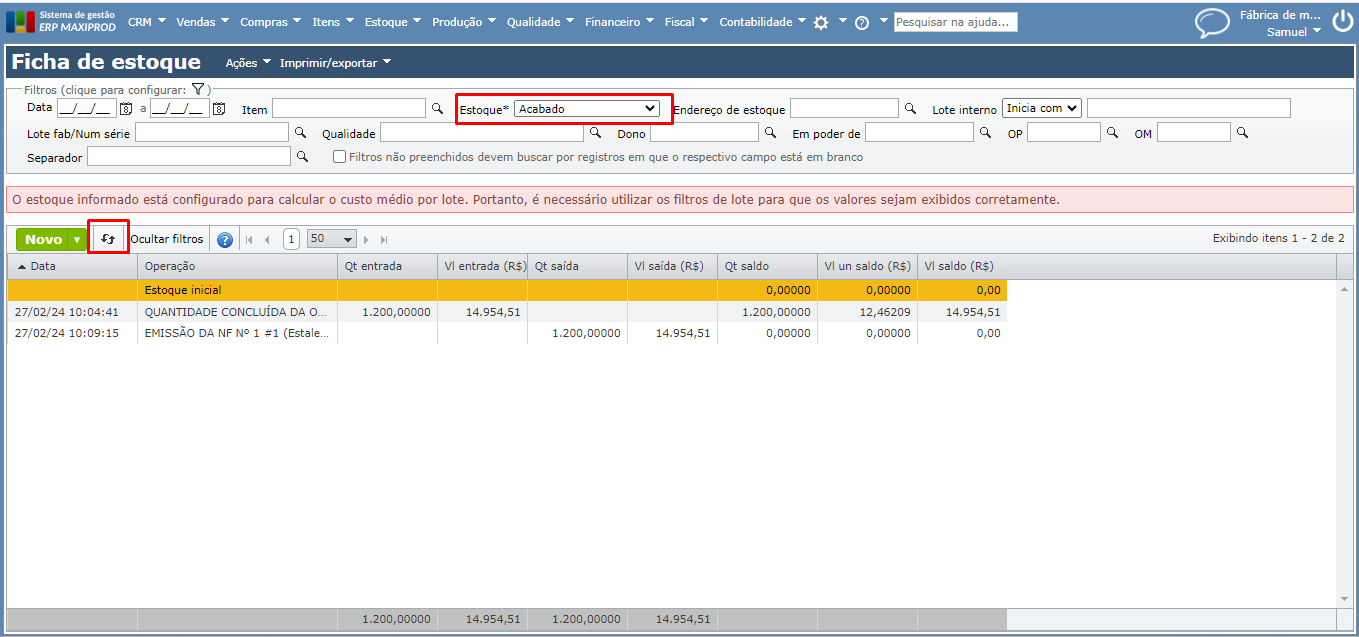Viewport: 1359px width, 637px height.
Task: Click the ERP MAXIPROD logo
Action: click(x=62, y=21)
